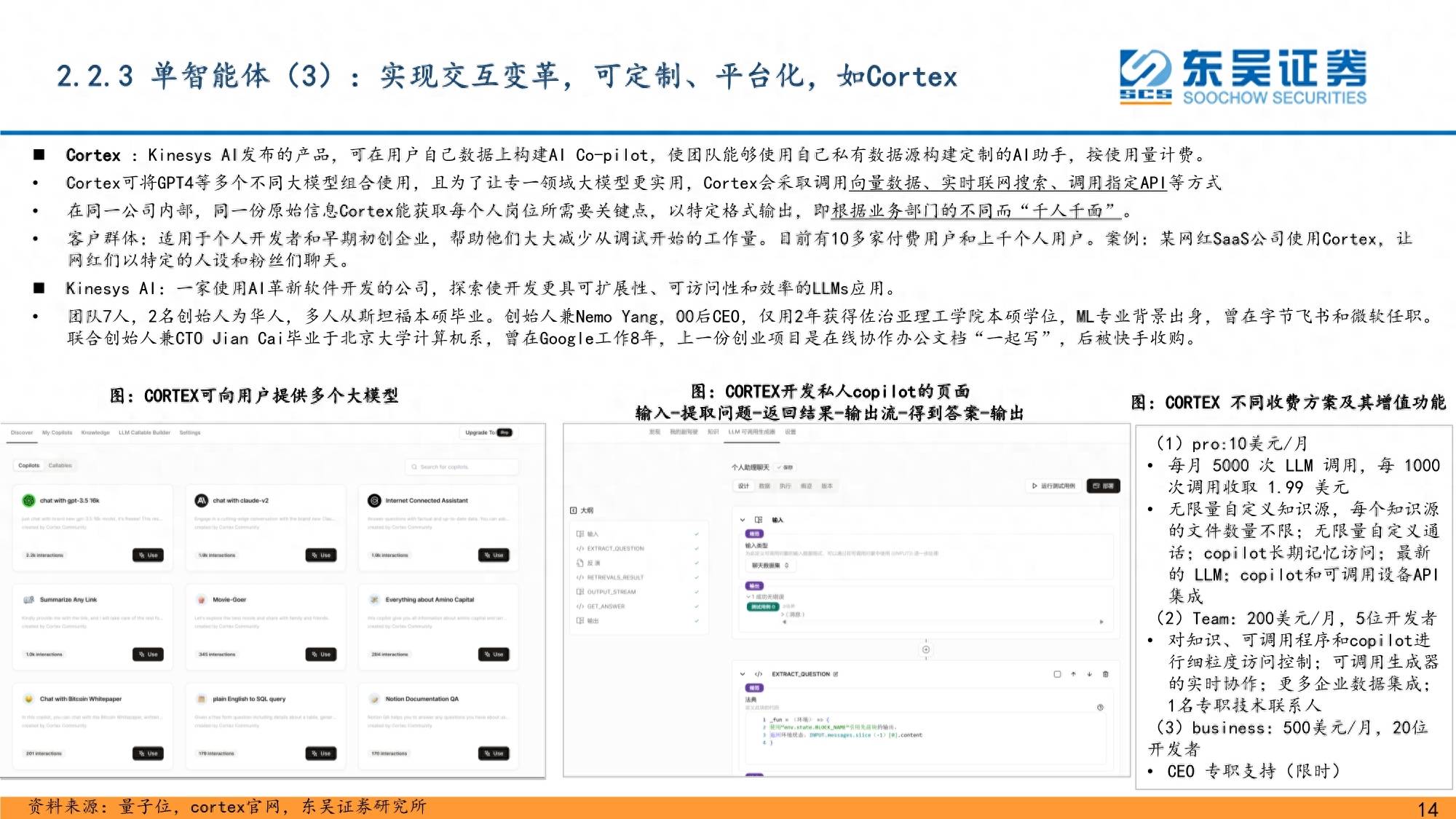Click the black deploy button in builder
Screen dimensions: 1456x819
pyautogui.click(x=1104, y=486)
